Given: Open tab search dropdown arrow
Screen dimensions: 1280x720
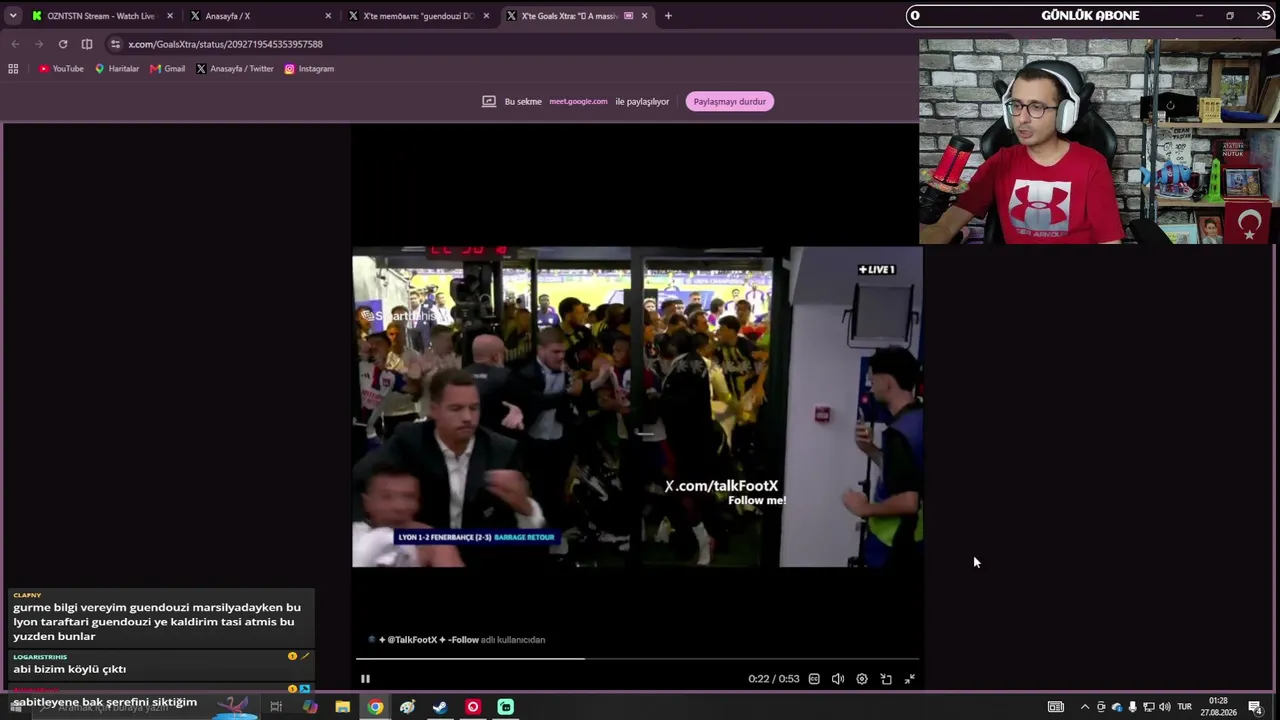Looking at the screenshot, I should [13, 16].
